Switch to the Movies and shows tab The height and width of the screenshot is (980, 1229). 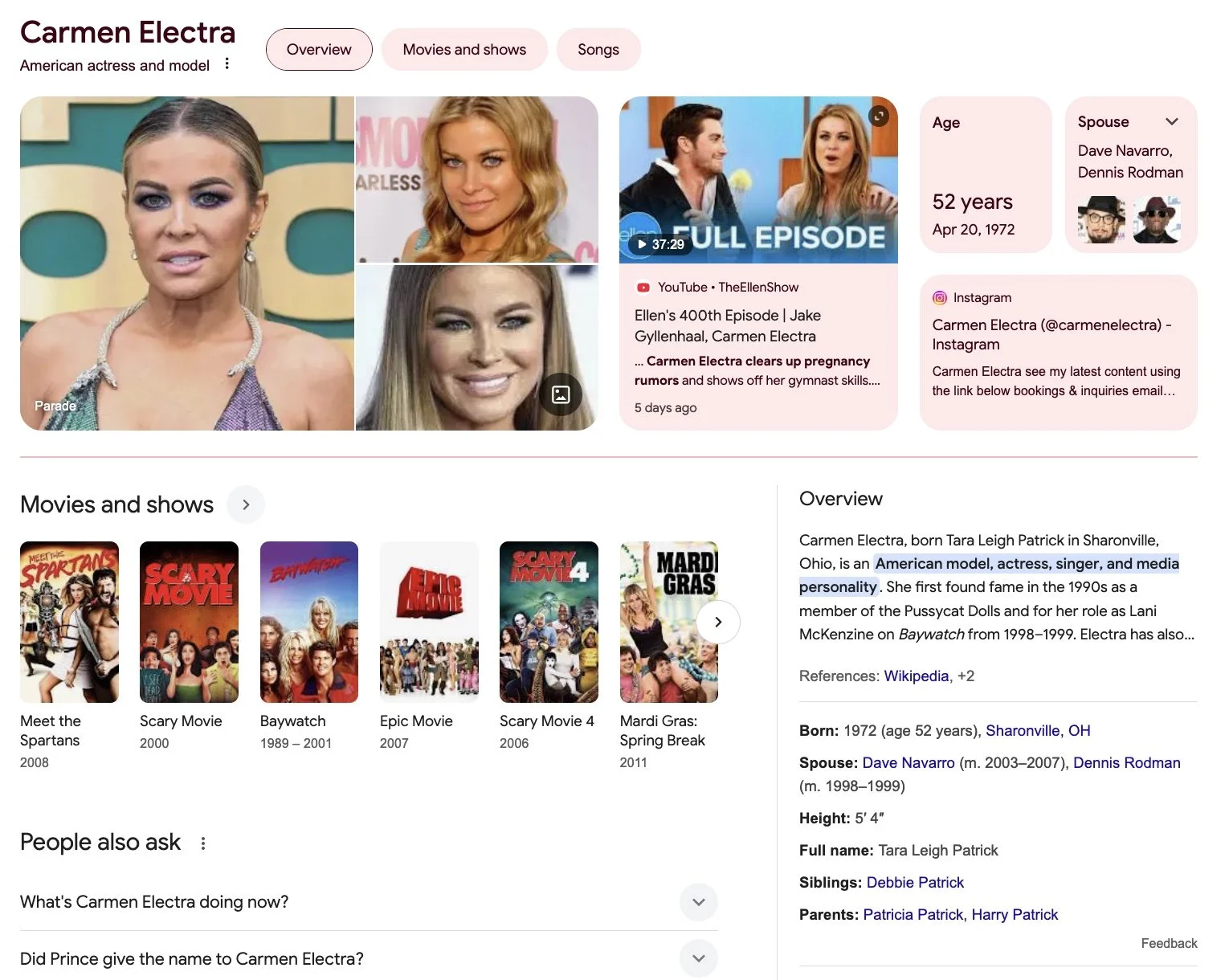tap(464, 50)
